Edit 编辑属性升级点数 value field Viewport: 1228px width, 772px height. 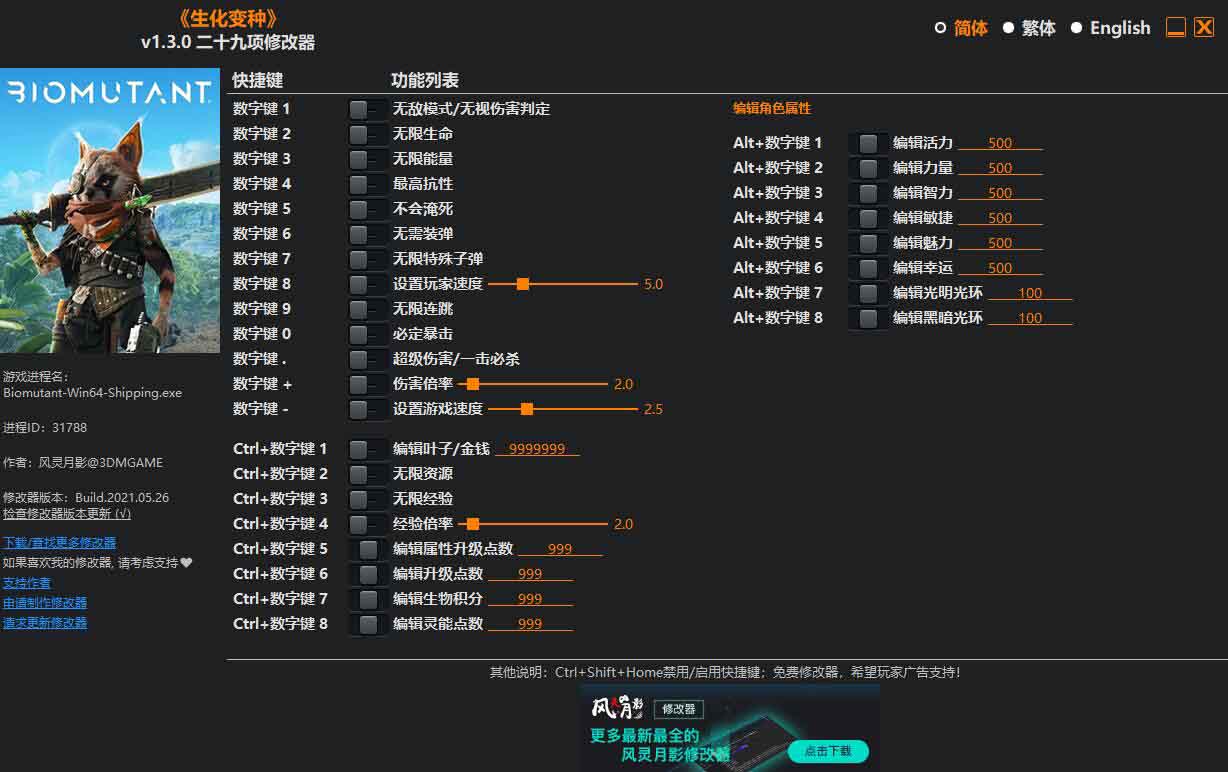tap(560, 549)
